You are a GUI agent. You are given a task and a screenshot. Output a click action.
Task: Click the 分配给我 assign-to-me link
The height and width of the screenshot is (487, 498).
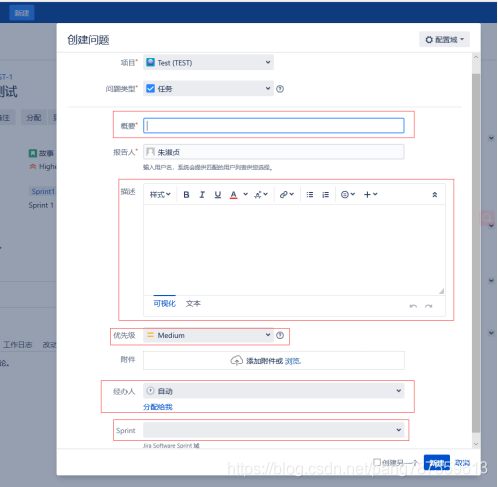coord(158,407)
